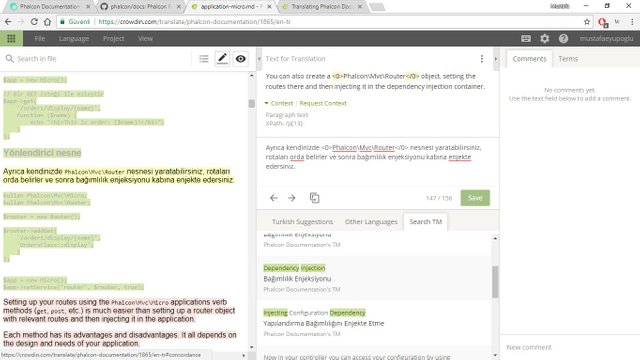This screenshot has width=640, height=360.
Task: Click browser back arrow
Action: coord(8,22)
